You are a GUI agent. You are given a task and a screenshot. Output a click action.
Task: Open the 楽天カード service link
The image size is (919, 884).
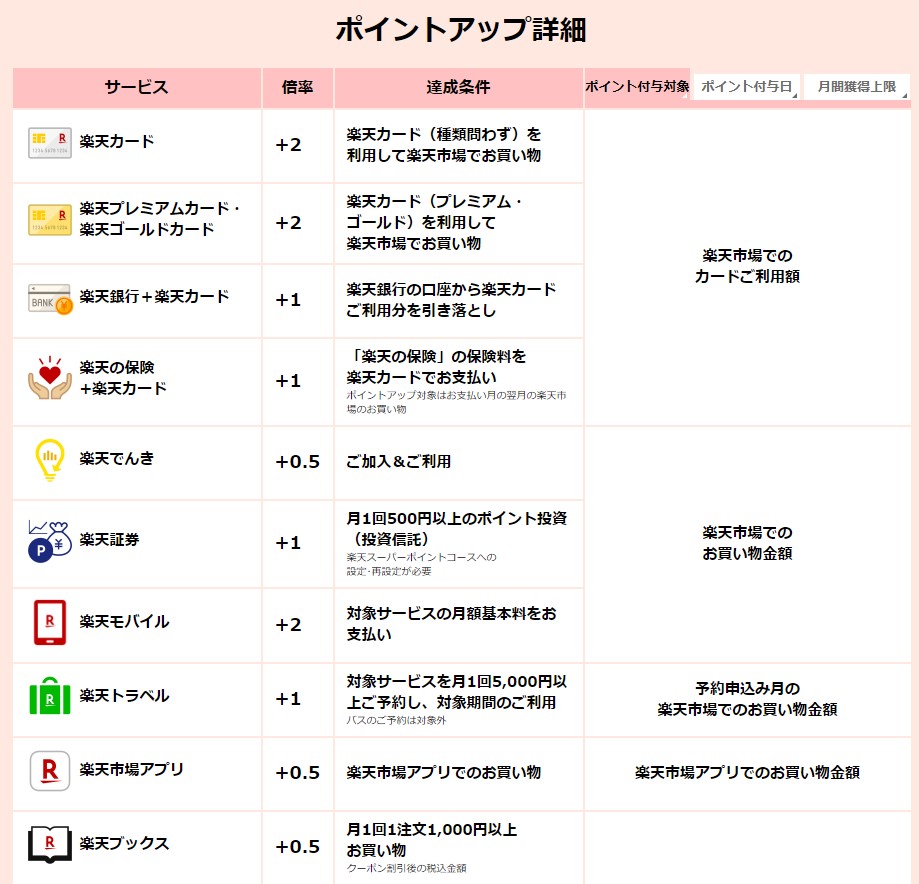pos(117,142)
